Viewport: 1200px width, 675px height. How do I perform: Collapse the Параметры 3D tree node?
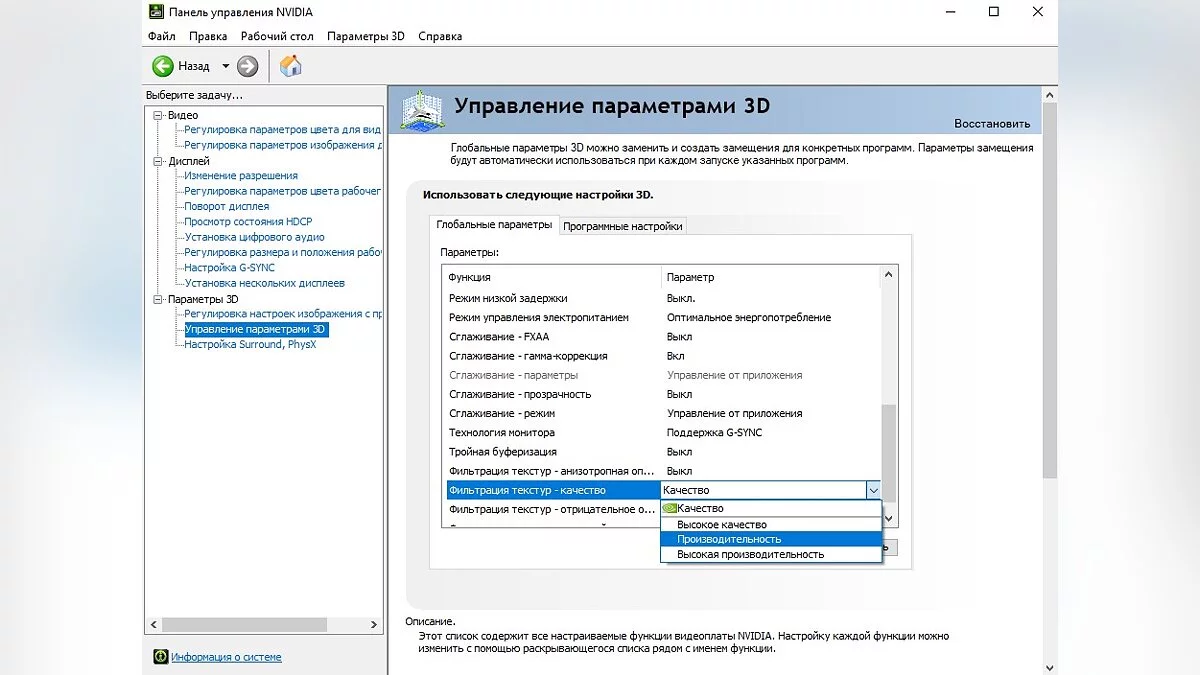158,299
